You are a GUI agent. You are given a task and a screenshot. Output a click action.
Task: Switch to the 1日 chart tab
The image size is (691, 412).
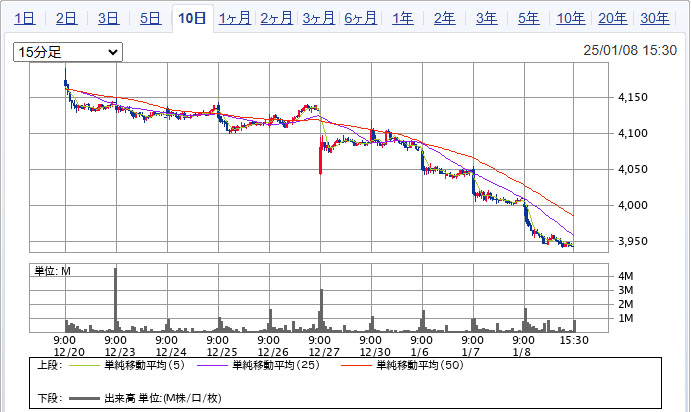(25, 18)
